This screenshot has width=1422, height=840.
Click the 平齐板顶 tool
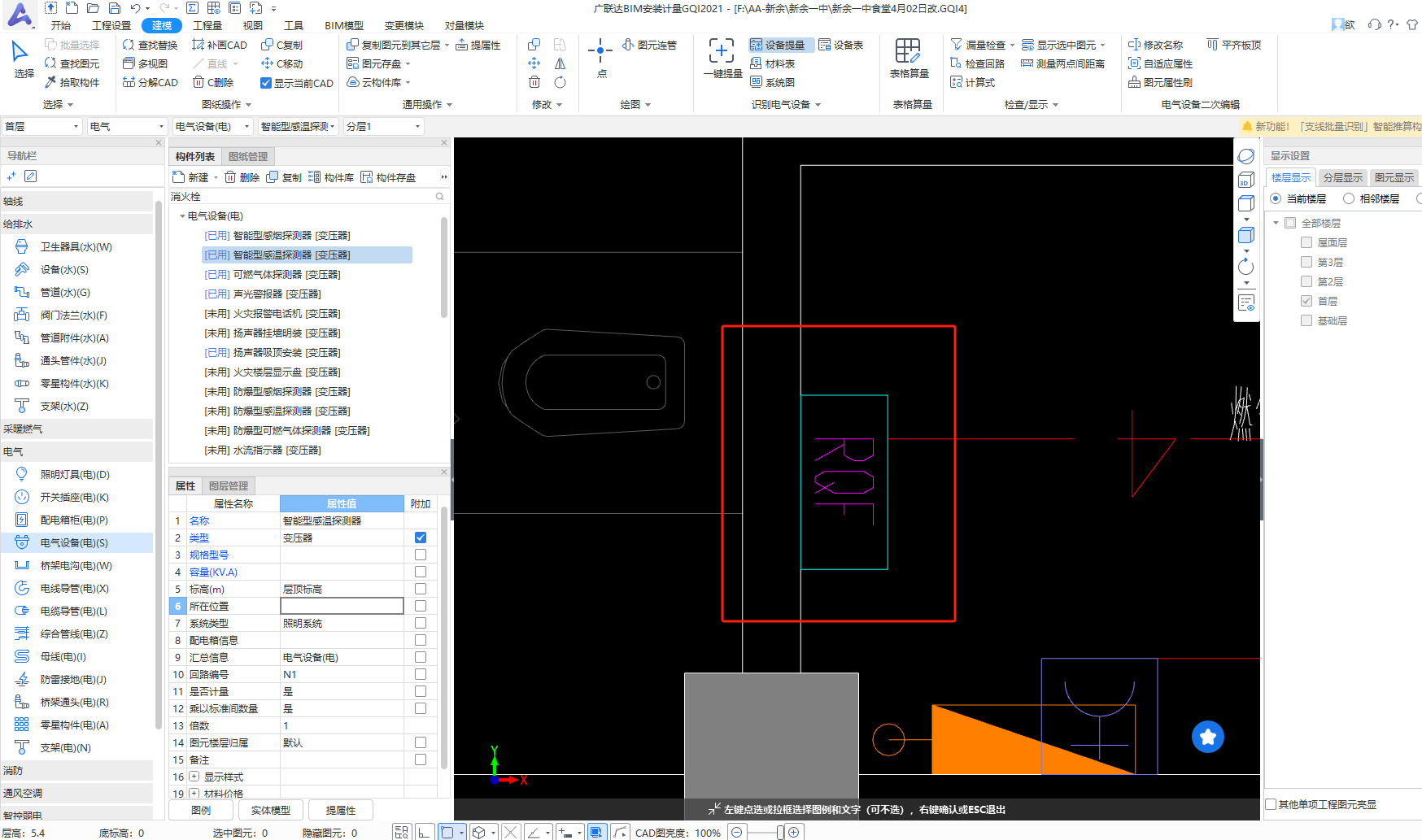pos(1233,46)
